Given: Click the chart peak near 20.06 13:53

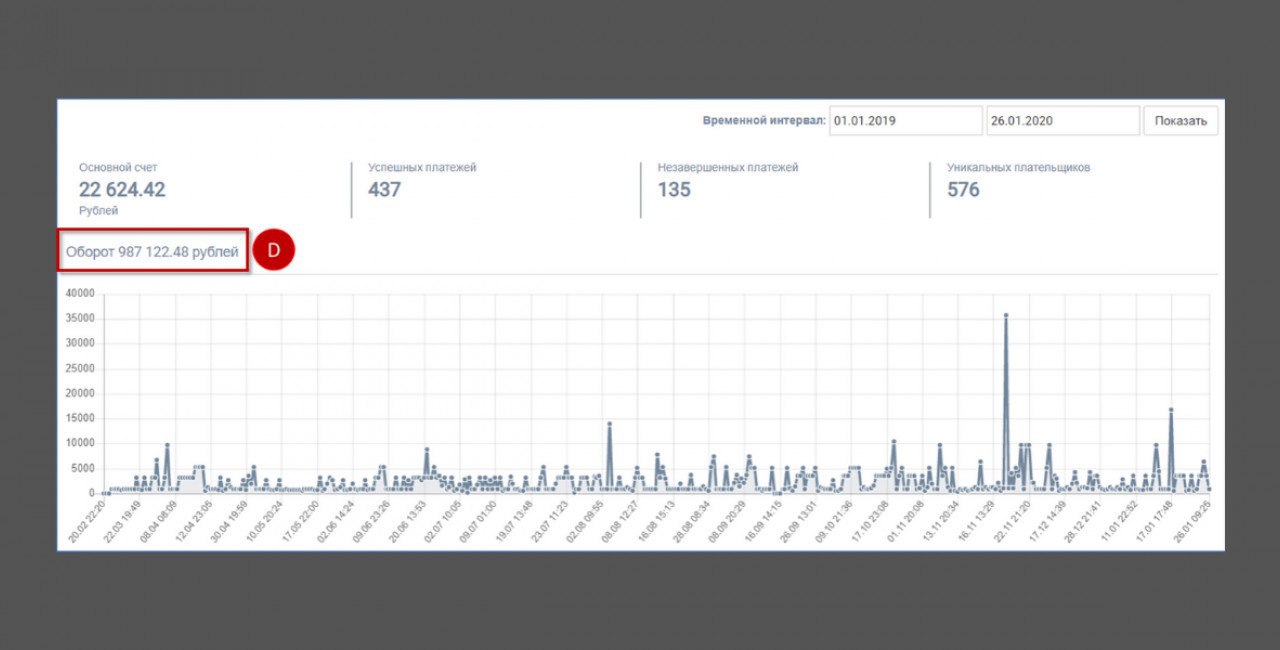Looking at the screenshot, I should (427, 450).
